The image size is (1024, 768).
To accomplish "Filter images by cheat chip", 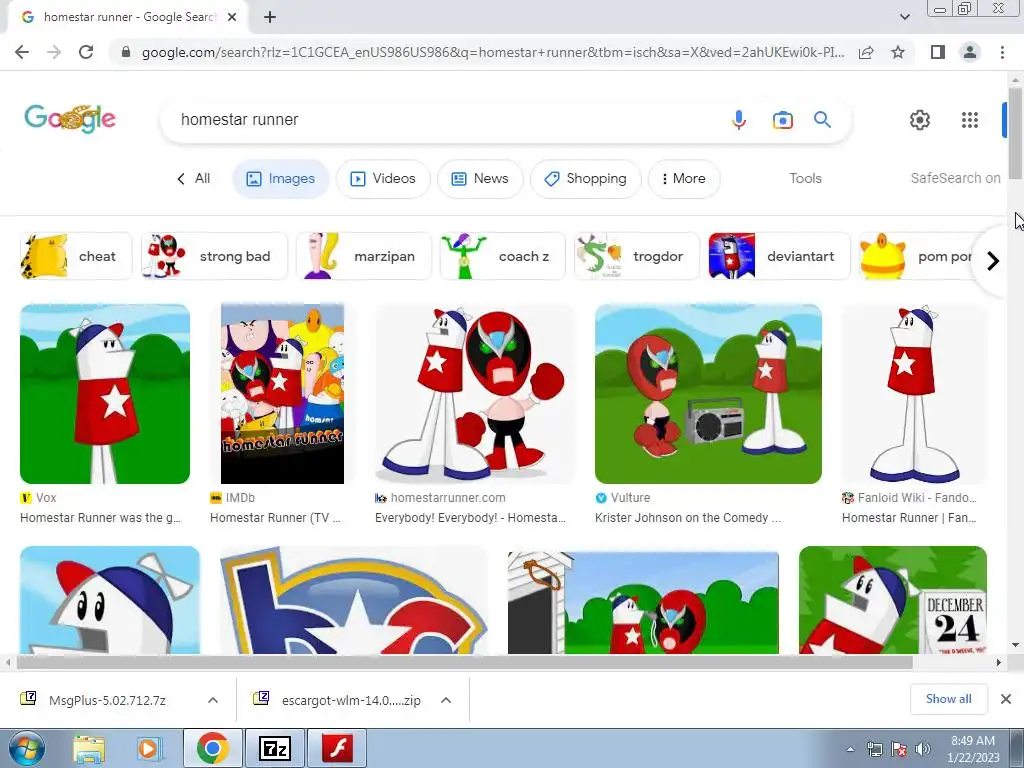I will 76,256.
